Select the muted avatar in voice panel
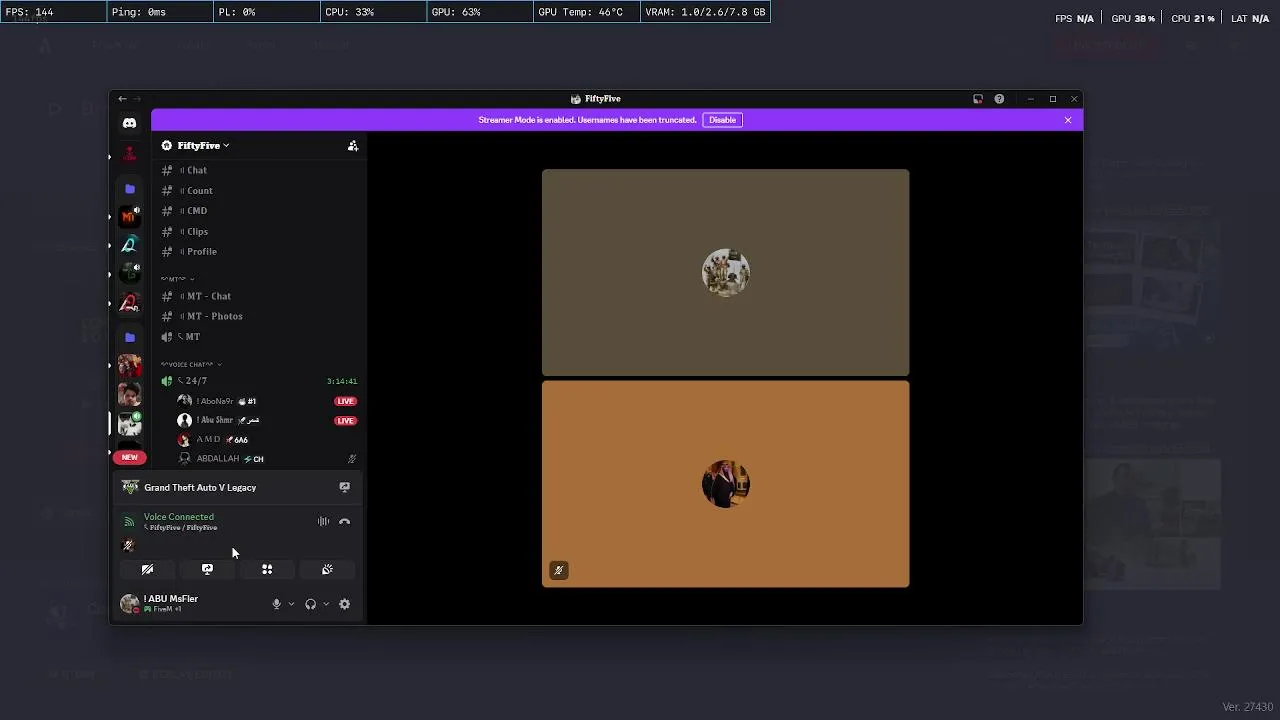This screenshot has height=720, width=1280. click(128, 546)
